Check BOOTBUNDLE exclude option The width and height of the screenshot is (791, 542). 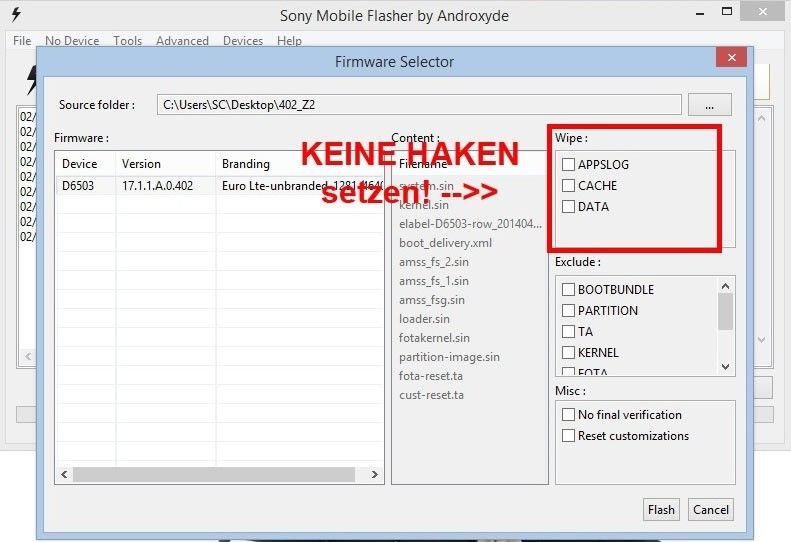tap(569, 290)
